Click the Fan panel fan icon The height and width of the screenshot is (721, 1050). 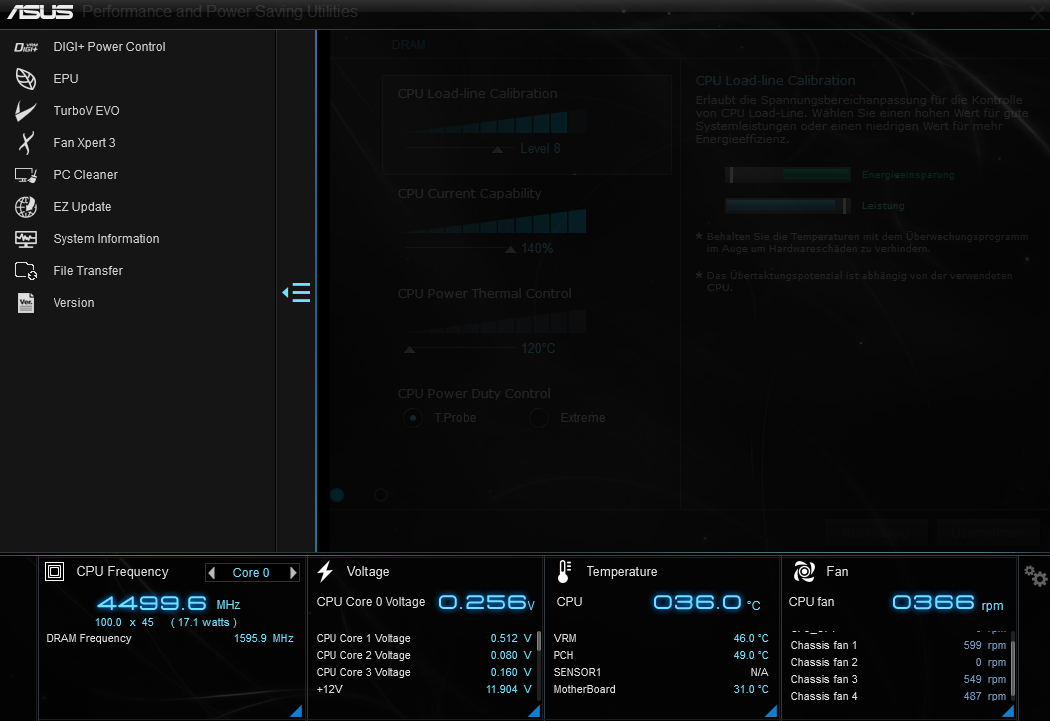pos(804,572)
